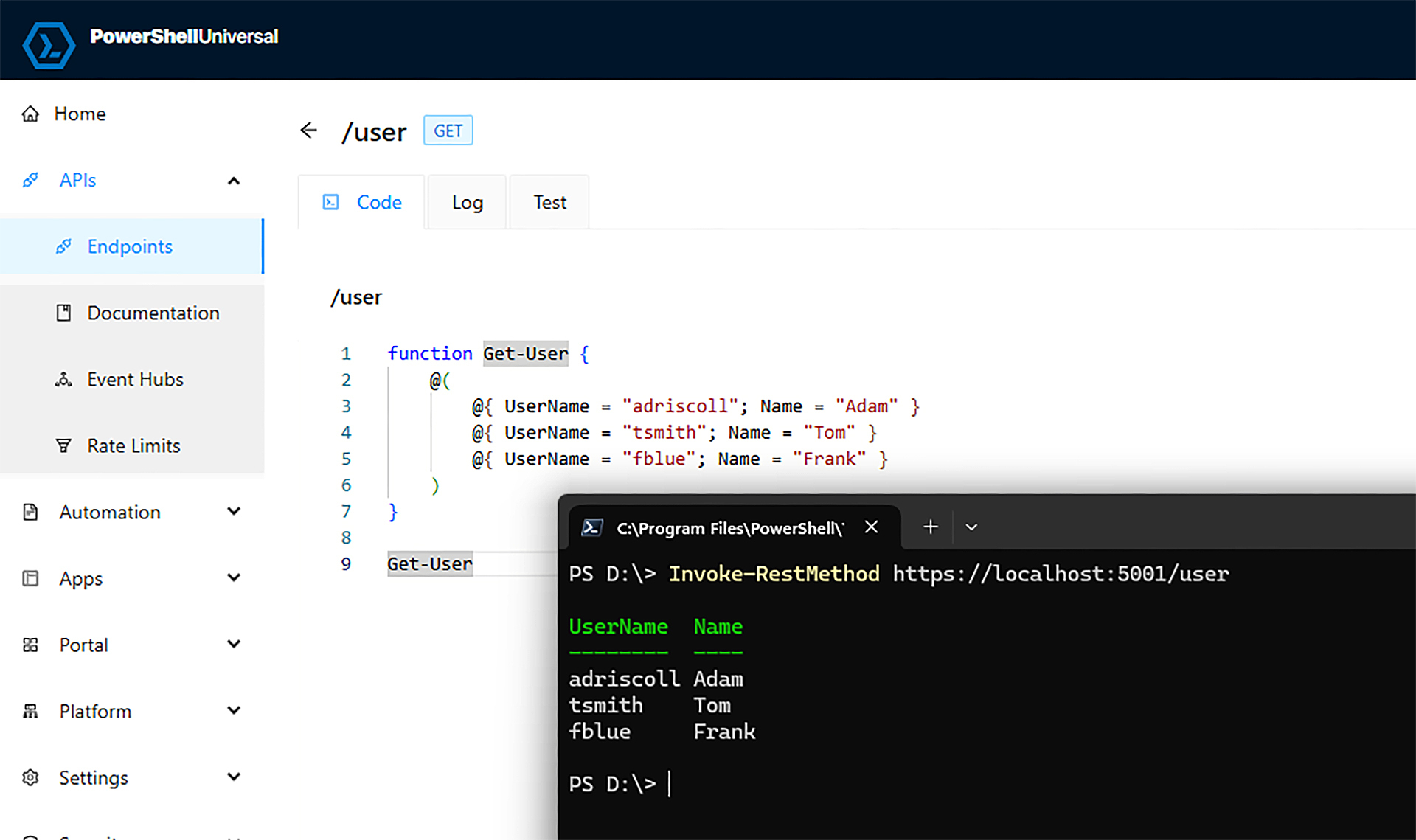Viewport: 1416px width, 840px height.
Task: Click the back arrow beside /user
Action: coord(309,130)
